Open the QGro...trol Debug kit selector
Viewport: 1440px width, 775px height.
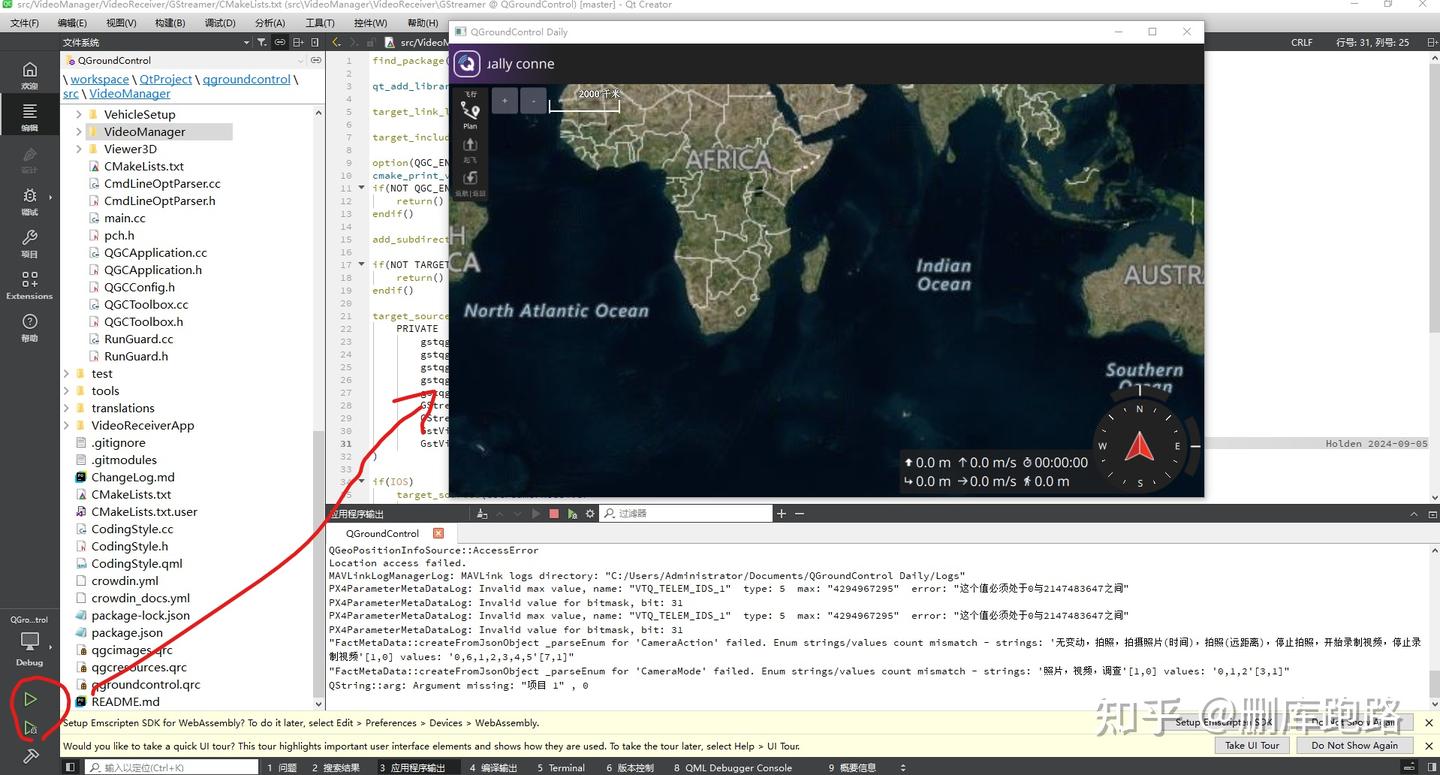tap(29, 640)
